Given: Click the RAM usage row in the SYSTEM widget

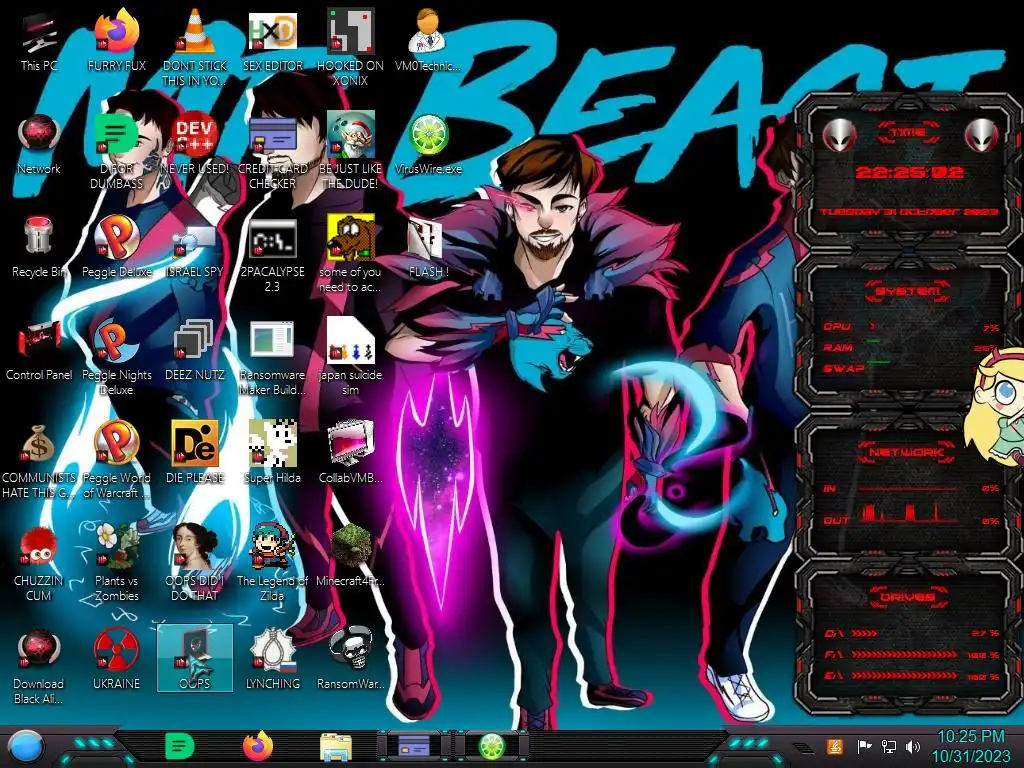Looking at the screenshot, I should pyautogui.click(x=911, y=347).
